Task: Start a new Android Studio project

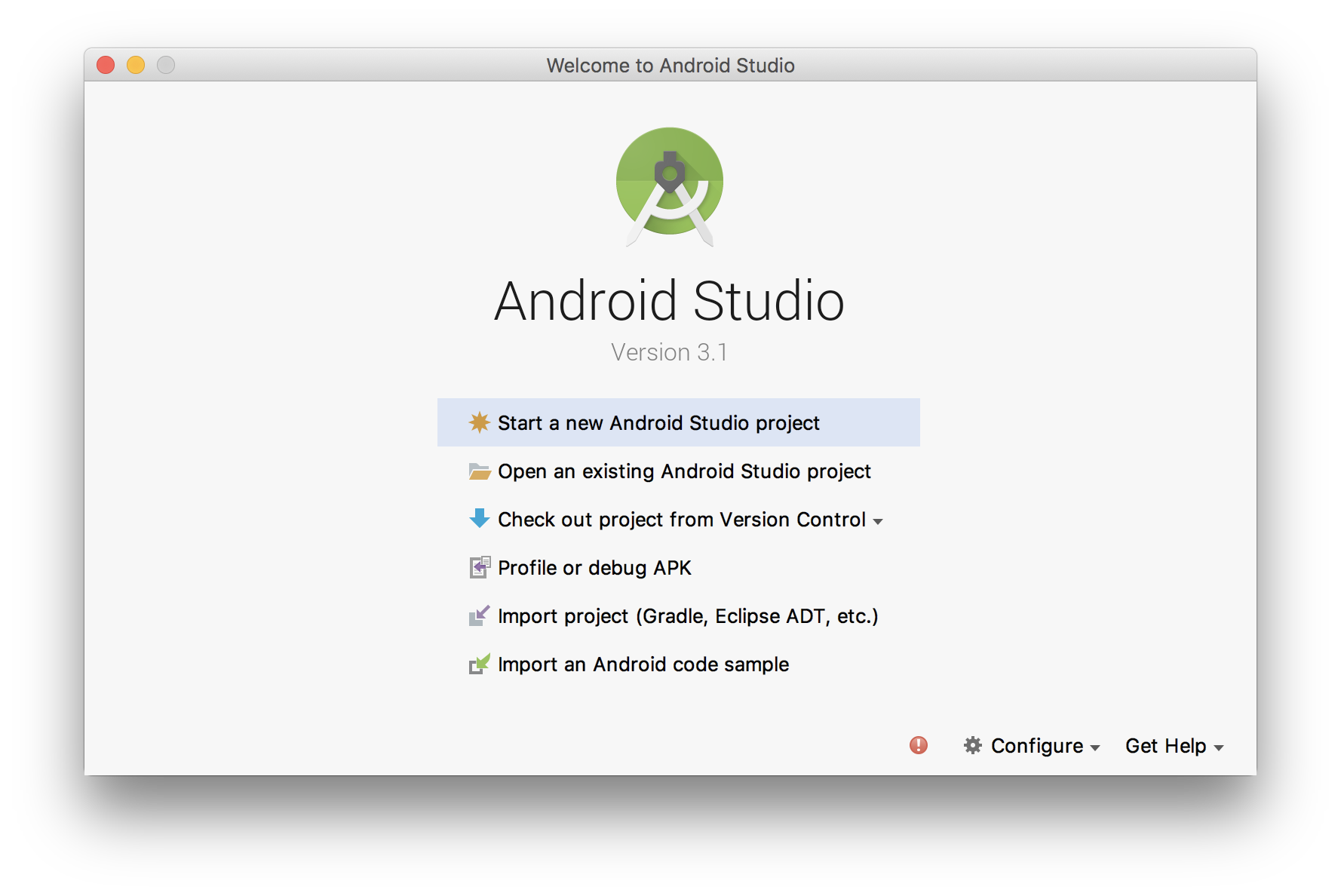Action: [x=658, y=422]
